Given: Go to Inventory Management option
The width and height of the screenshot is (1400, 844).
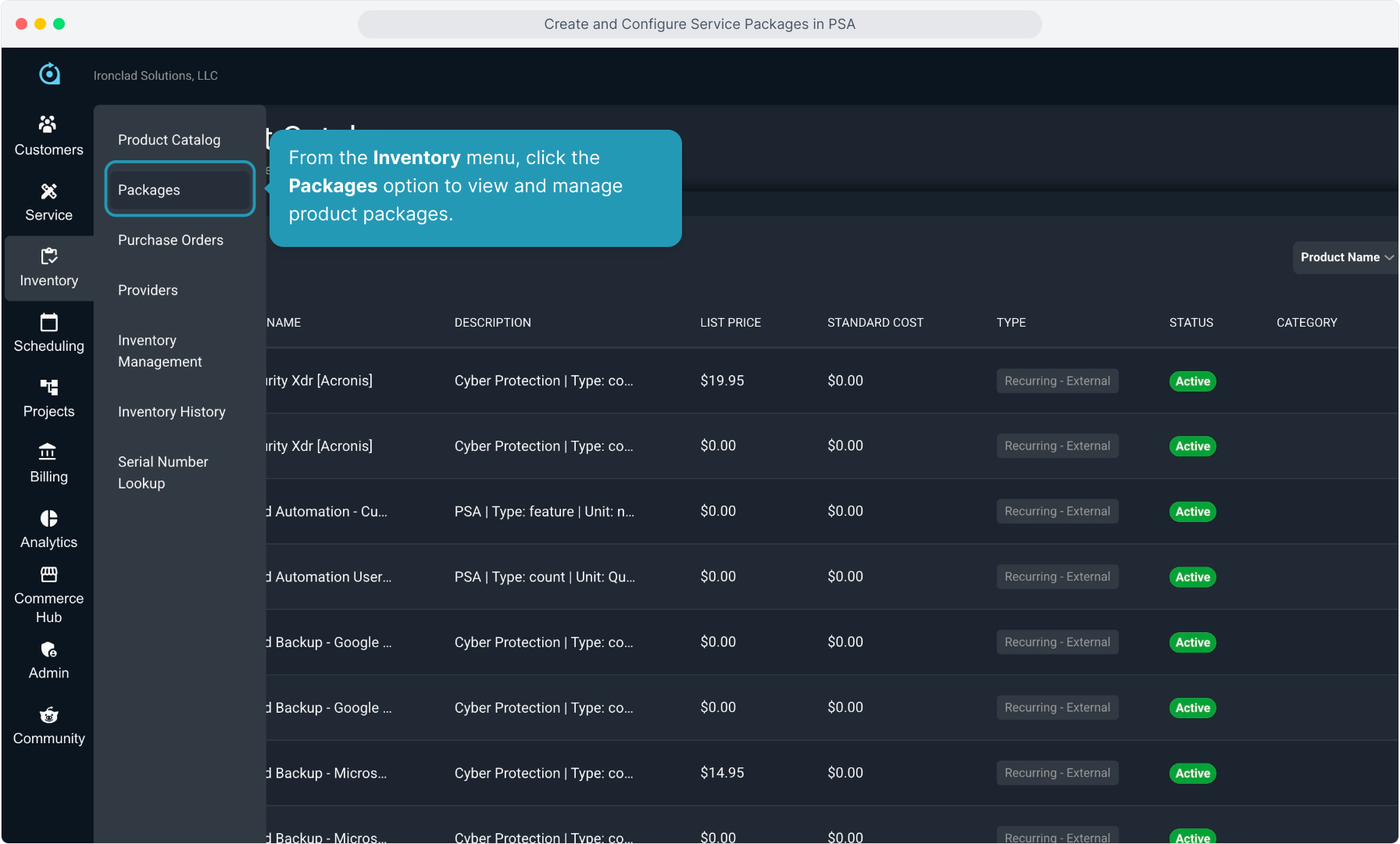Looking at the screenshot, I should [159, 351].
